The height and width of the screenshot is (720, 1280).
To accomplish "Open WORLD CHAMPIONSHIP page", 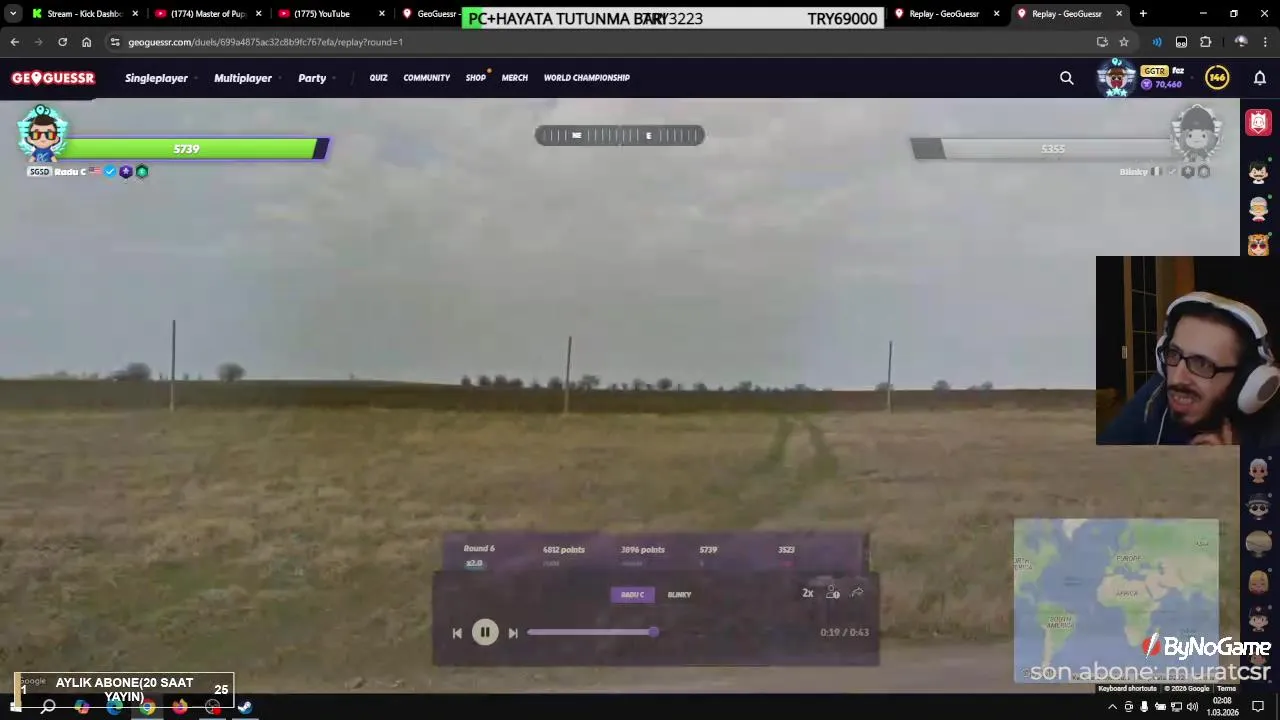I will pyautogui.click(x=587, y=78).
